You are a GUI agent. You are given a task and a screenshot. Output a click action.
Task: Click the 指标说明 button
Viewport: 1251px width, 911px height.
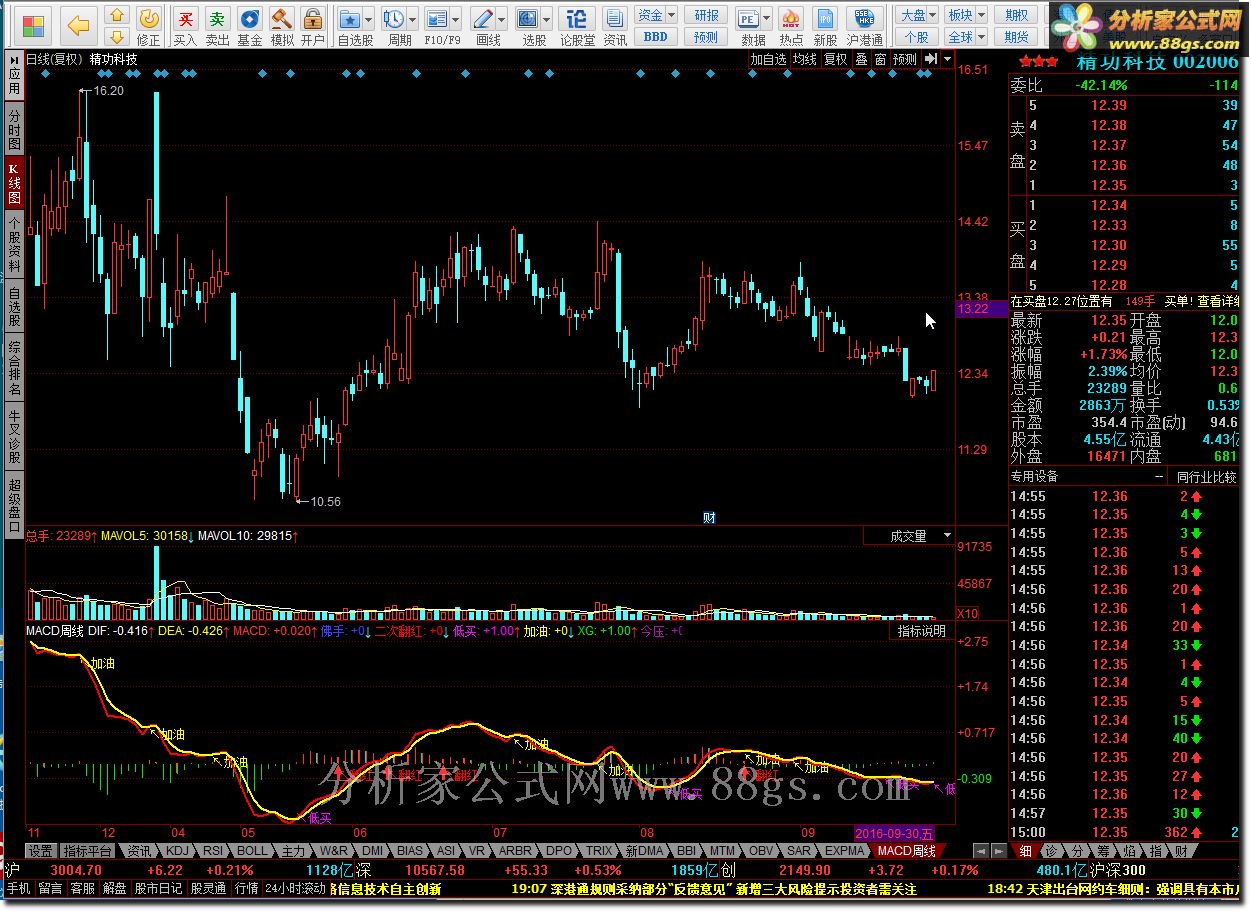click(921, 631)
